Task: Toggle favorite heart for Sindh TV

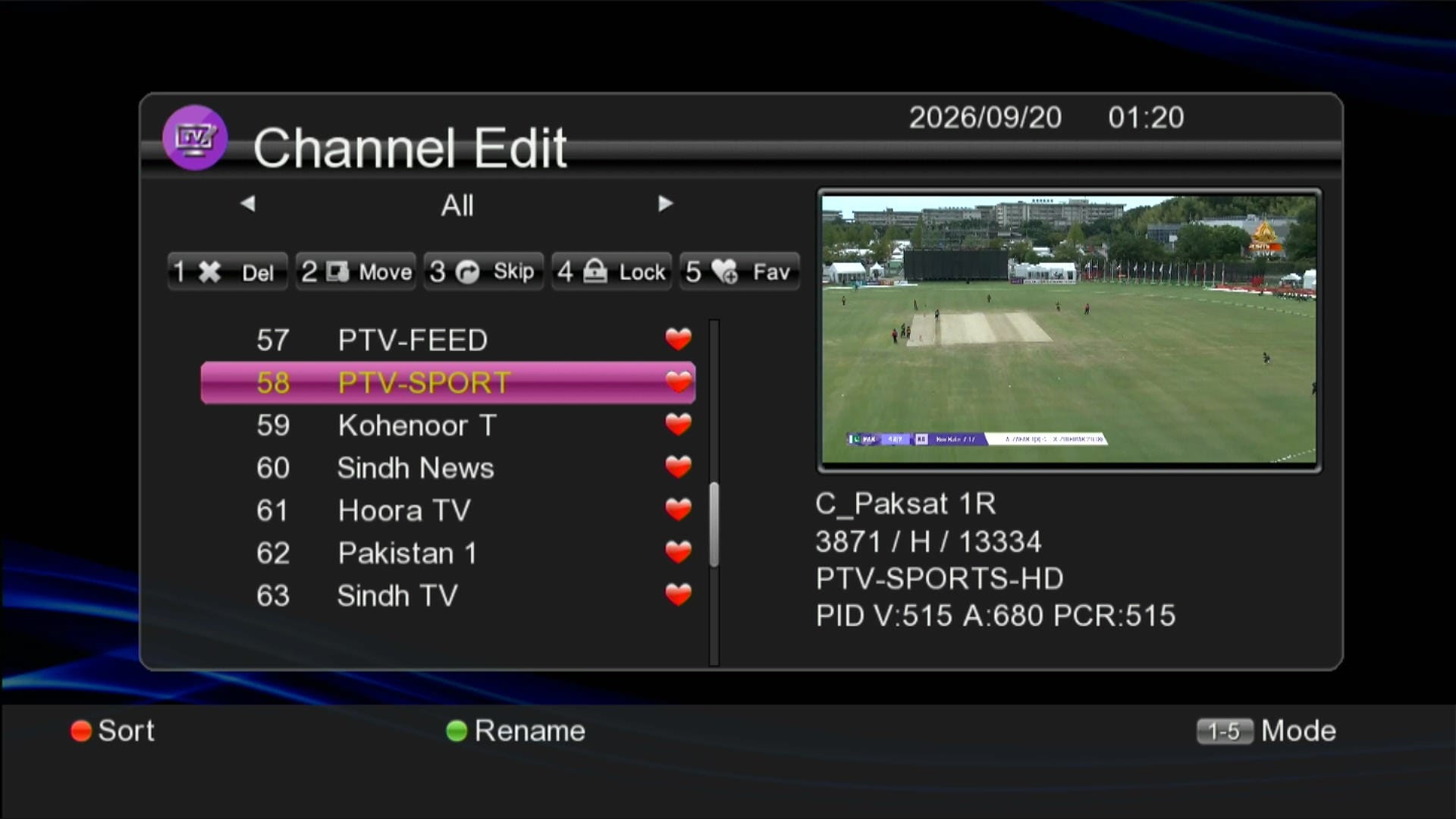Action: coord(678,595)
